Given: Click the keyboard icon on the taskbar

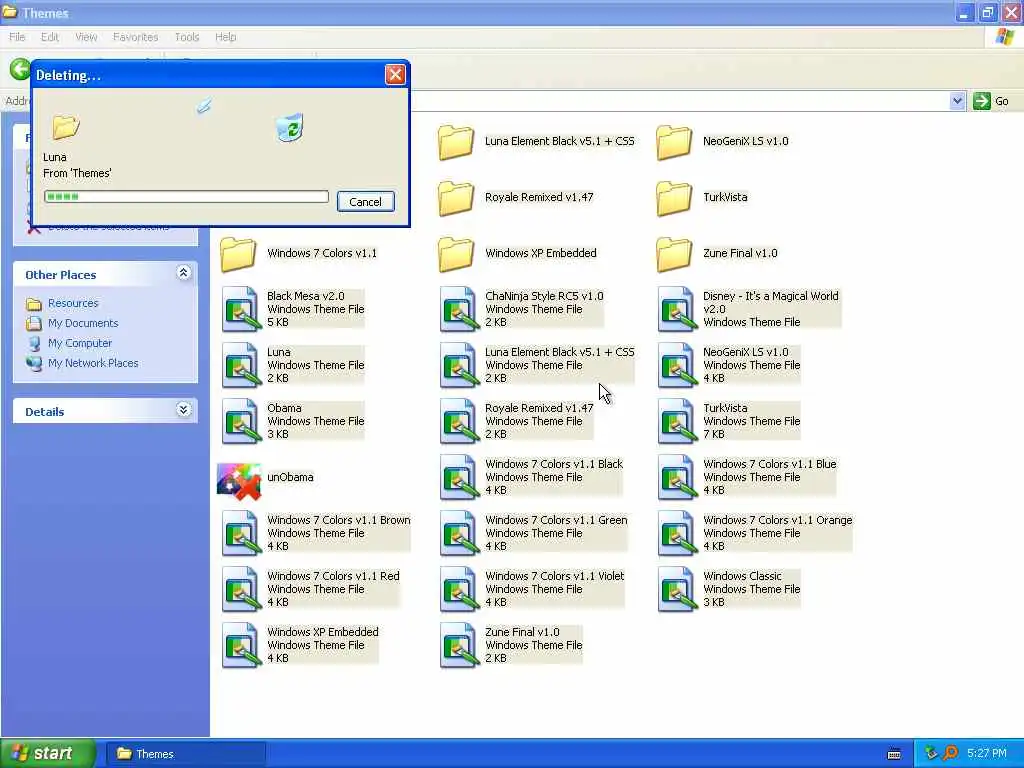Looking at the screenshot, I should point(894,754).
